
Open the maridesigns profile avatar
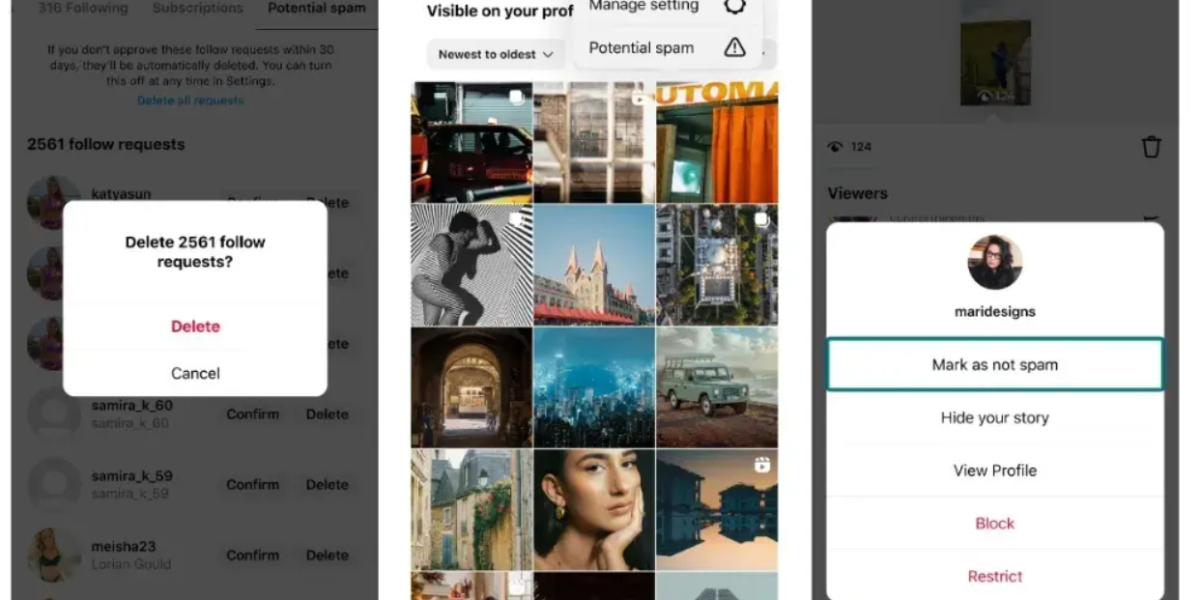tap(994, 263)
